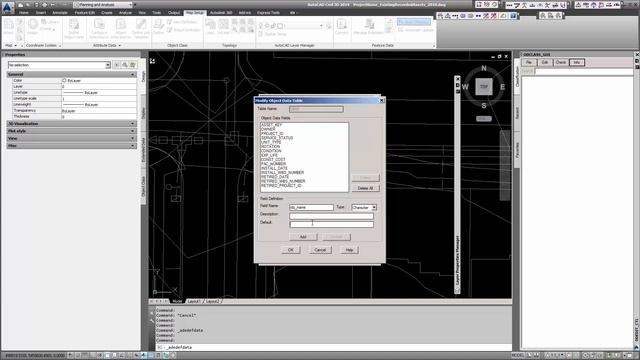Screen dimensions: 640x360
Task: Select the Transparency ByLayer value
Action: click(x=99, y=111)
